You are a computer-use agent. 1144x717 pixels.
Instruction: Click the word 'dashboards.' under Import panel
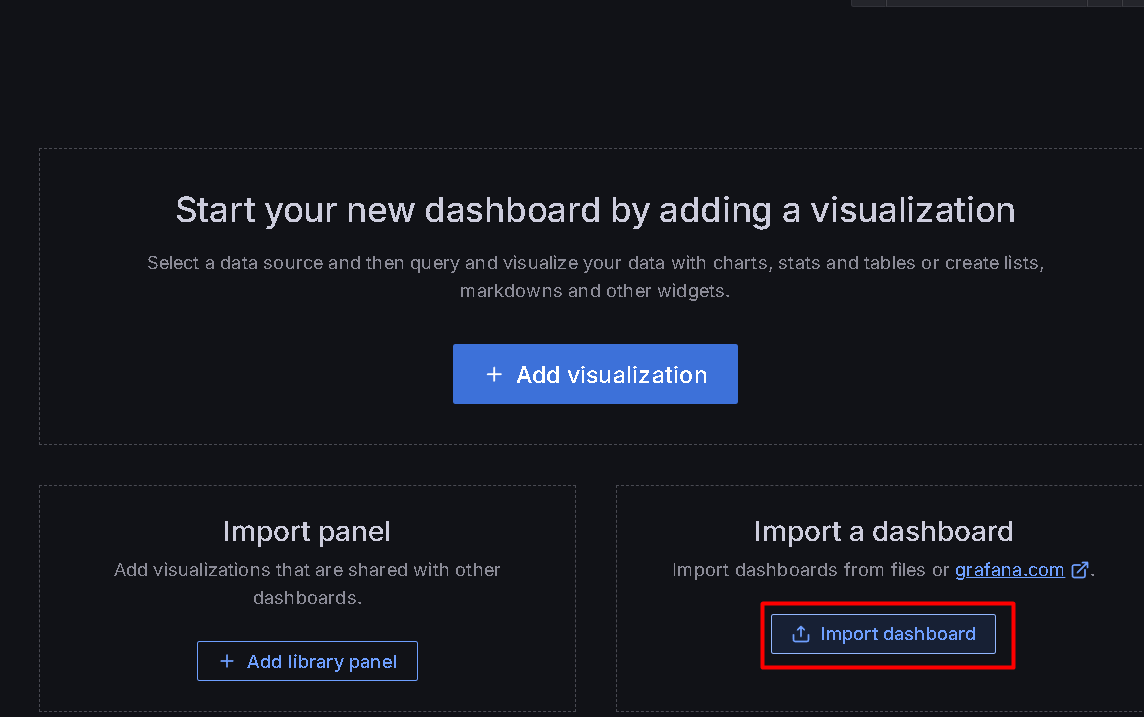(x=306, y=598)
